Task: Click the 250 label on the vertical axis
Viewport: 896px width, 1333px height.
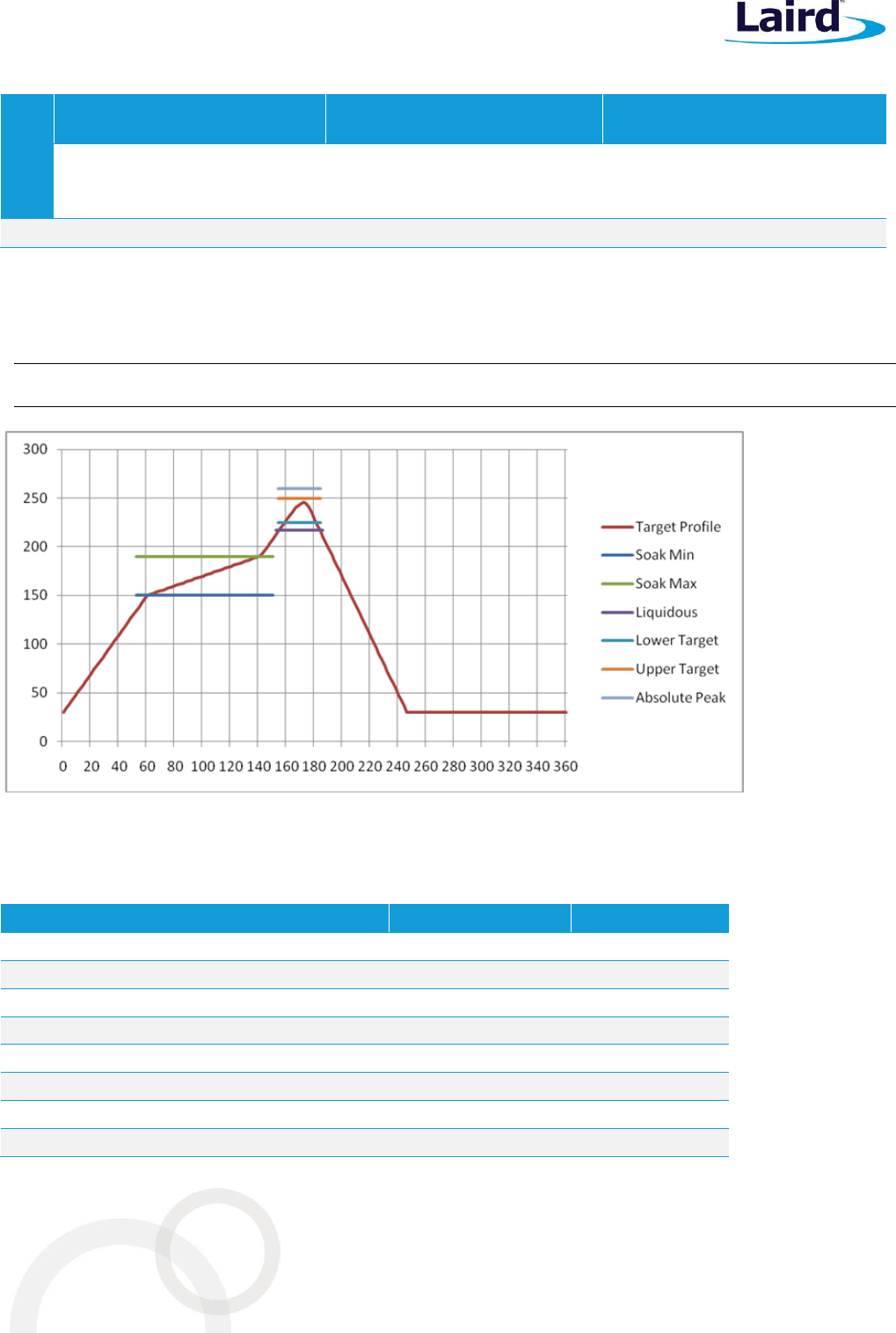Action: click(35, 498)
